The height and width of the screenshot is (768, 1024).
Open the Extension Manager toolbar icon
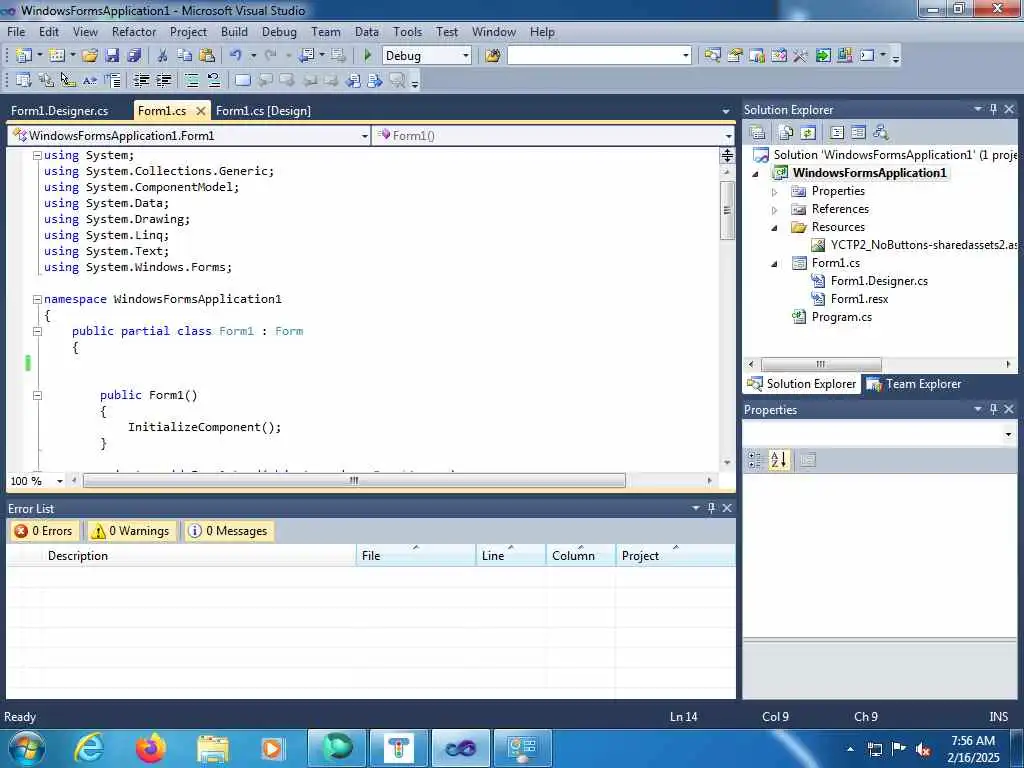click(844, 56)
